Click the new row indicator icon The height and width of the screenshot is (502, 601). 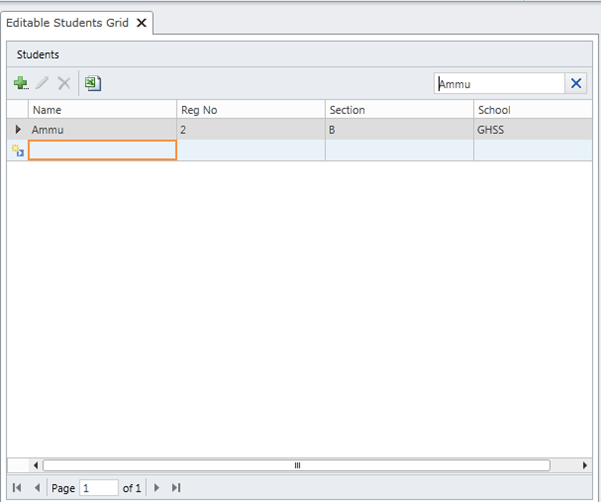(x=18, y=150)
